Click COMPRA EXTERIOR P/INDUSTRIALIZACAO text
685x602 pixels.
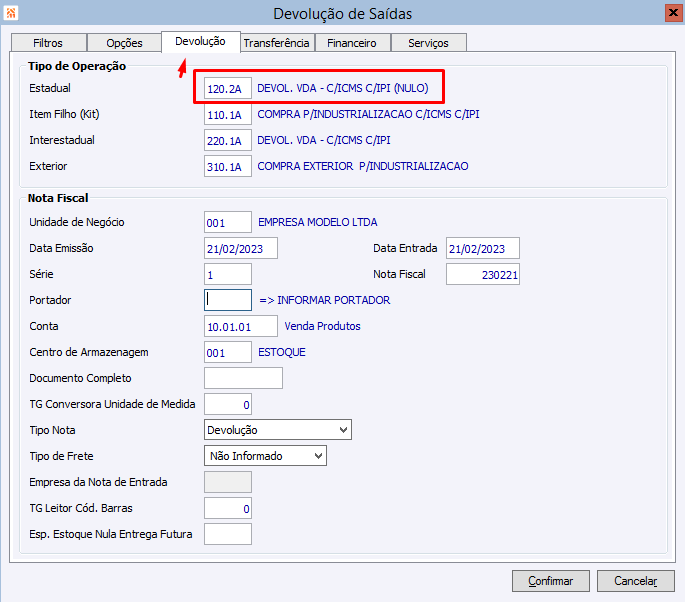363,166
